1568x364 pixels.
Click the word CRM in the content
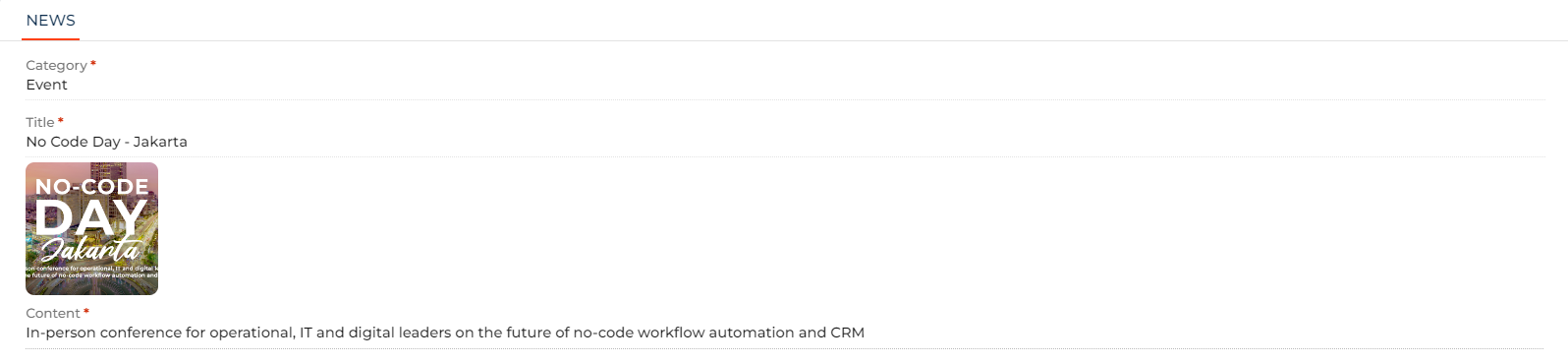847,333
